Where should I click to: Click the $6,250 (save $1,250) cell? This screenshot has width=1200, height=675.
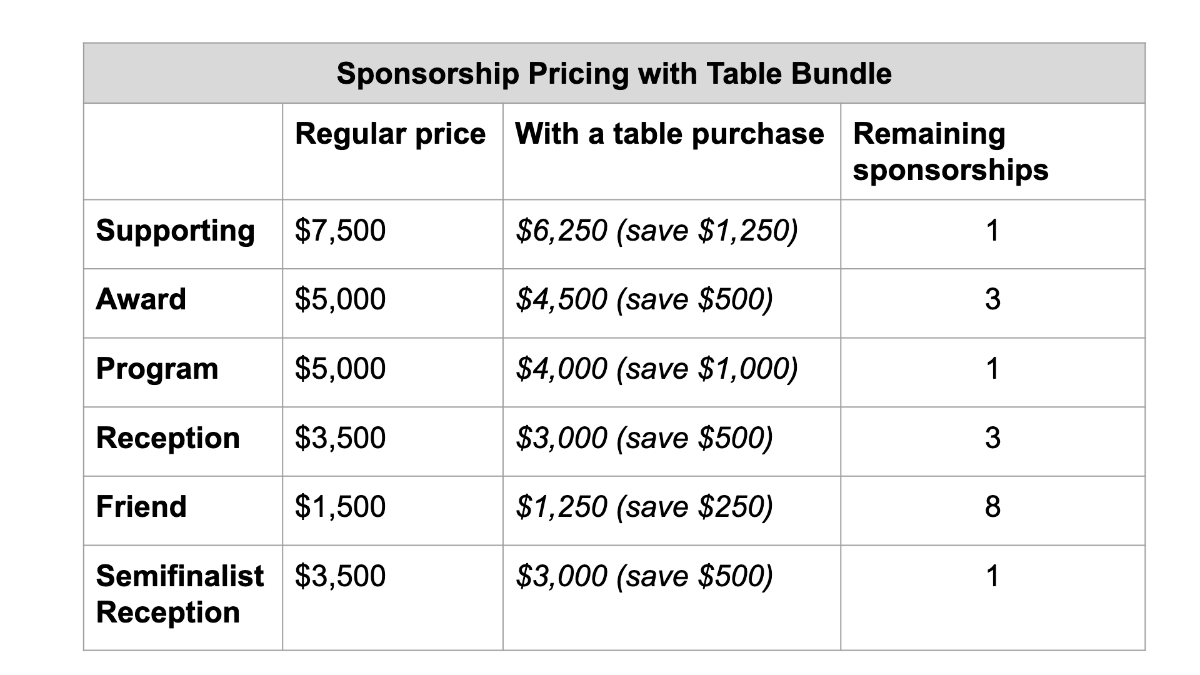pyautogui.click(x=657, y=231)
